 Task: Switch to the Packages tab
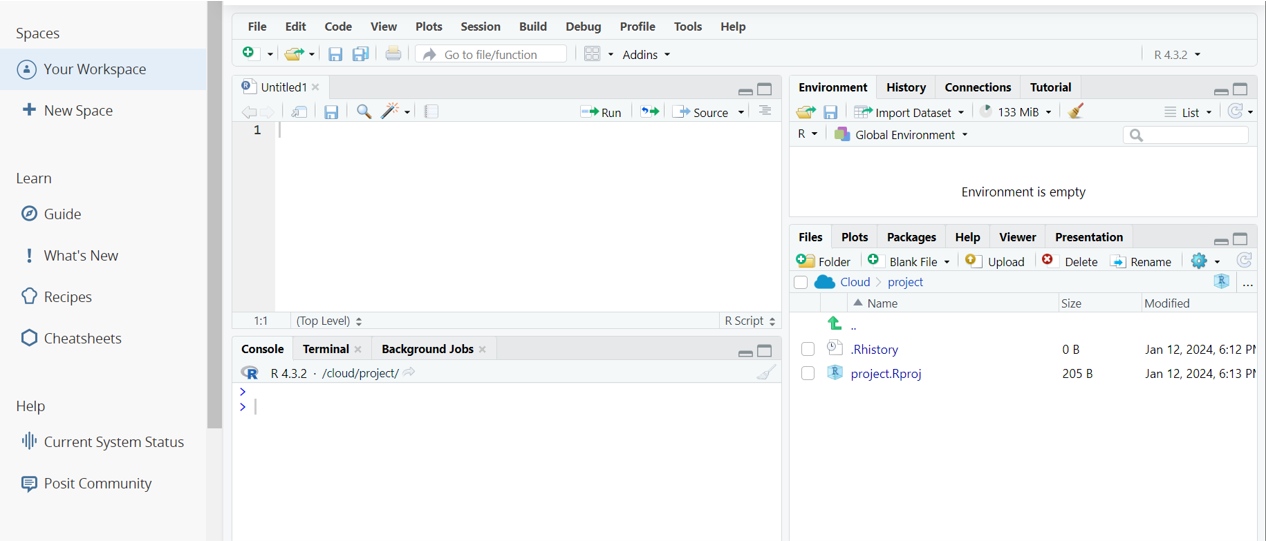click(911, 237)
